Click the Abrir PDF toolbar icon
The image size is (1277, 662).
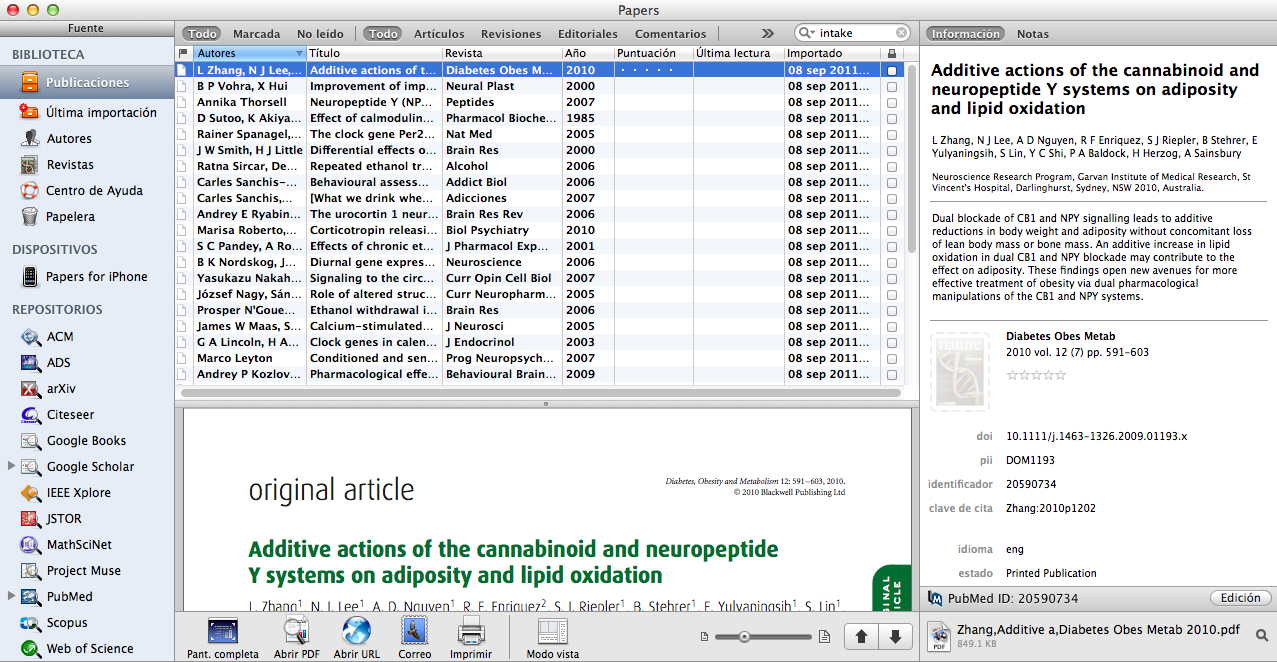point(296,631)
